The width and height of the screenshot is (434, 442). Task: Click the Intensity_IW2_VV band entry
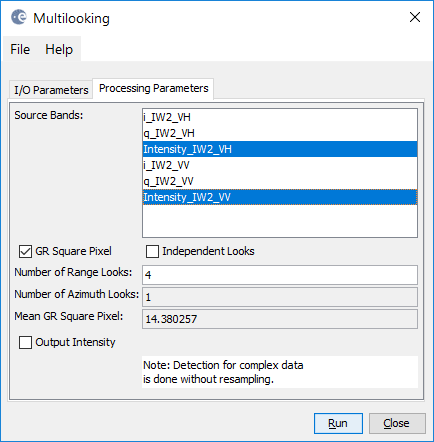(280, 197)
